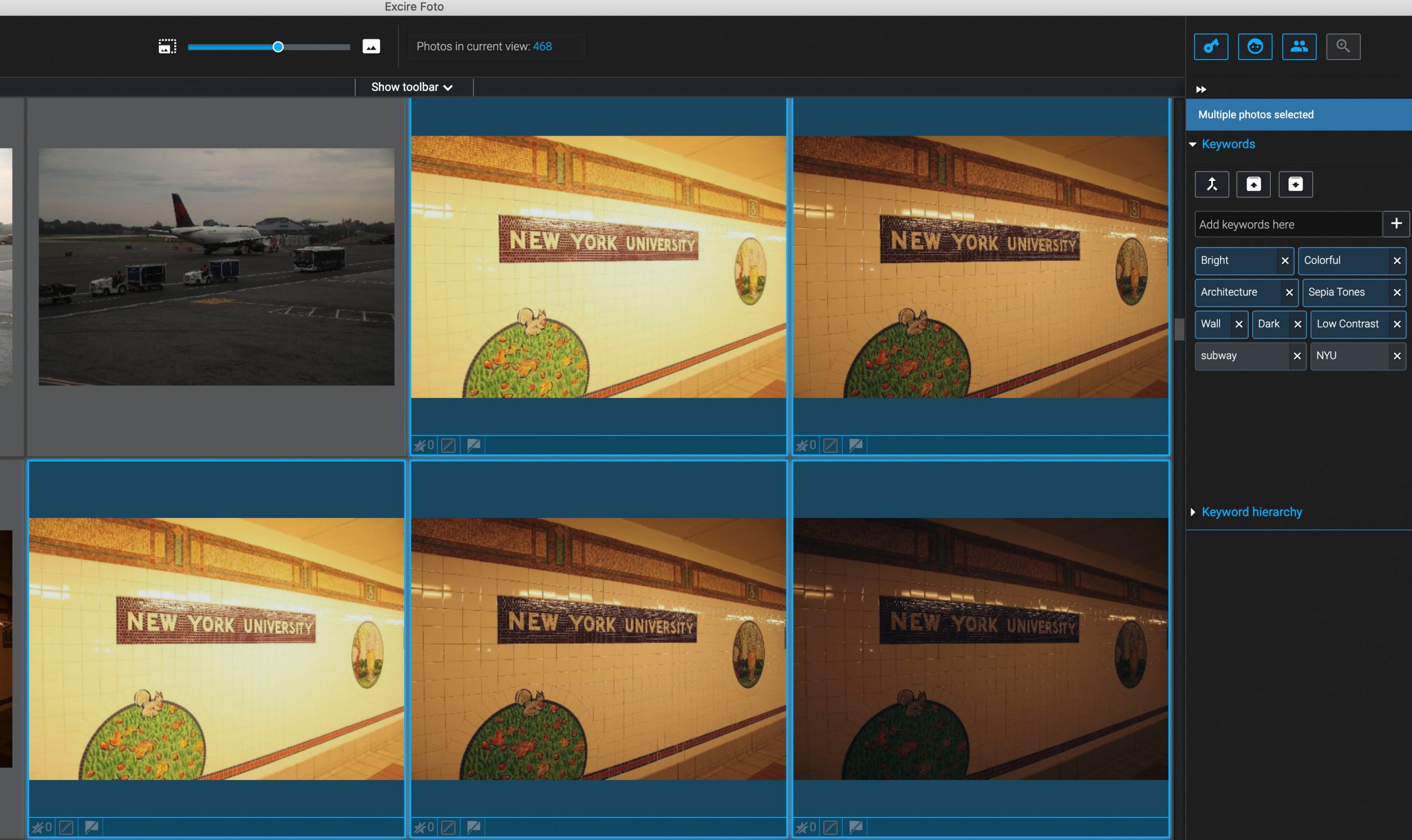Click the grayed magnifier zoom icon
The height and width of the screenshot is (840, 1412).
click(x=1343, y=46)
